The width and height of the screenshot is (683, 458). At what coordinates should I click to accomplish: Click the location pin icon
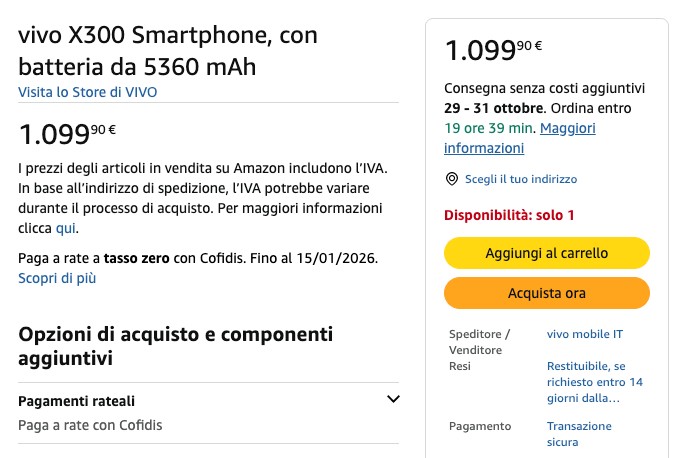click(452, 179)
